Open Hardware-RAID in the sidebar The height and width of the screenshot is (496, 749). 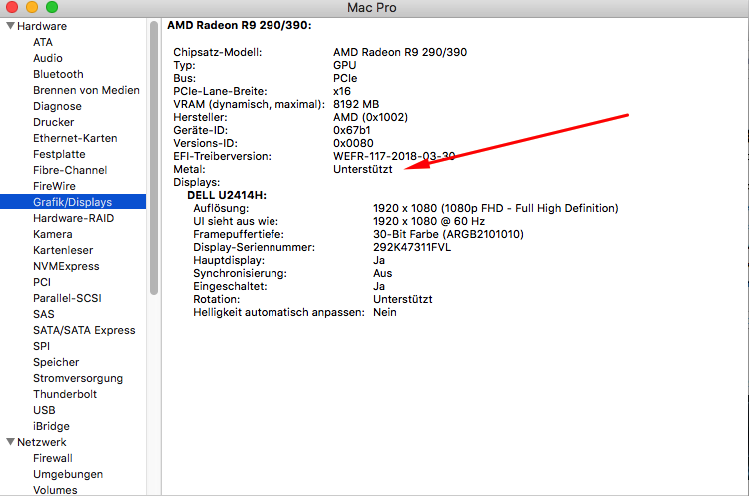click(x=74, y=218)
